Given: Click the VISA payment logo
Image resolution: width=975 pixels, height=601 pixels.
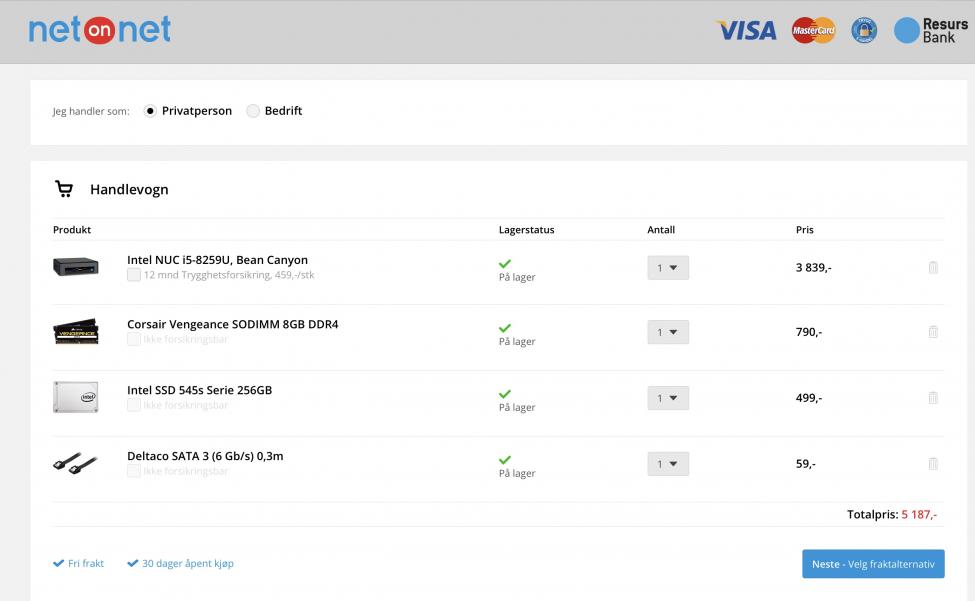Looking at the screenshot, I should (746, 30).
